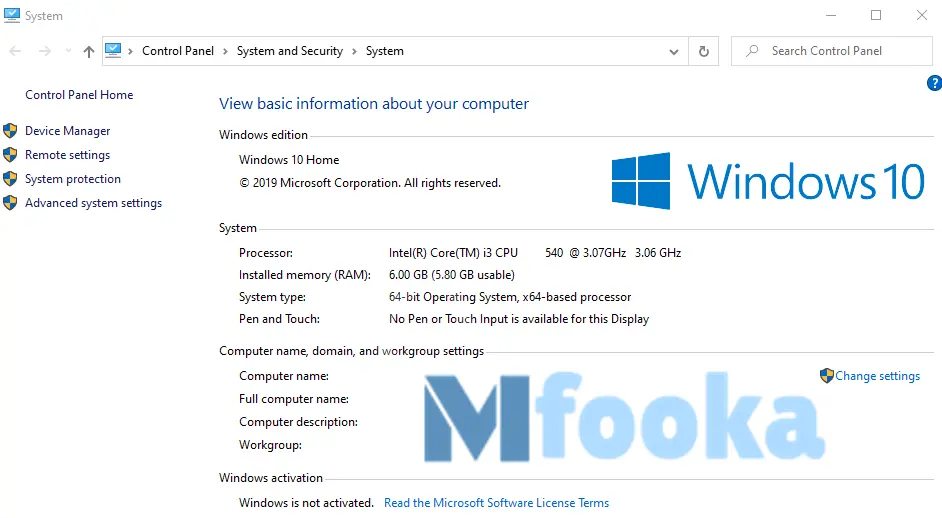The width and height of the screenshot is (942, 518).
Task: Go up one level with Up arrow
Action: click(x=89, y=52)
